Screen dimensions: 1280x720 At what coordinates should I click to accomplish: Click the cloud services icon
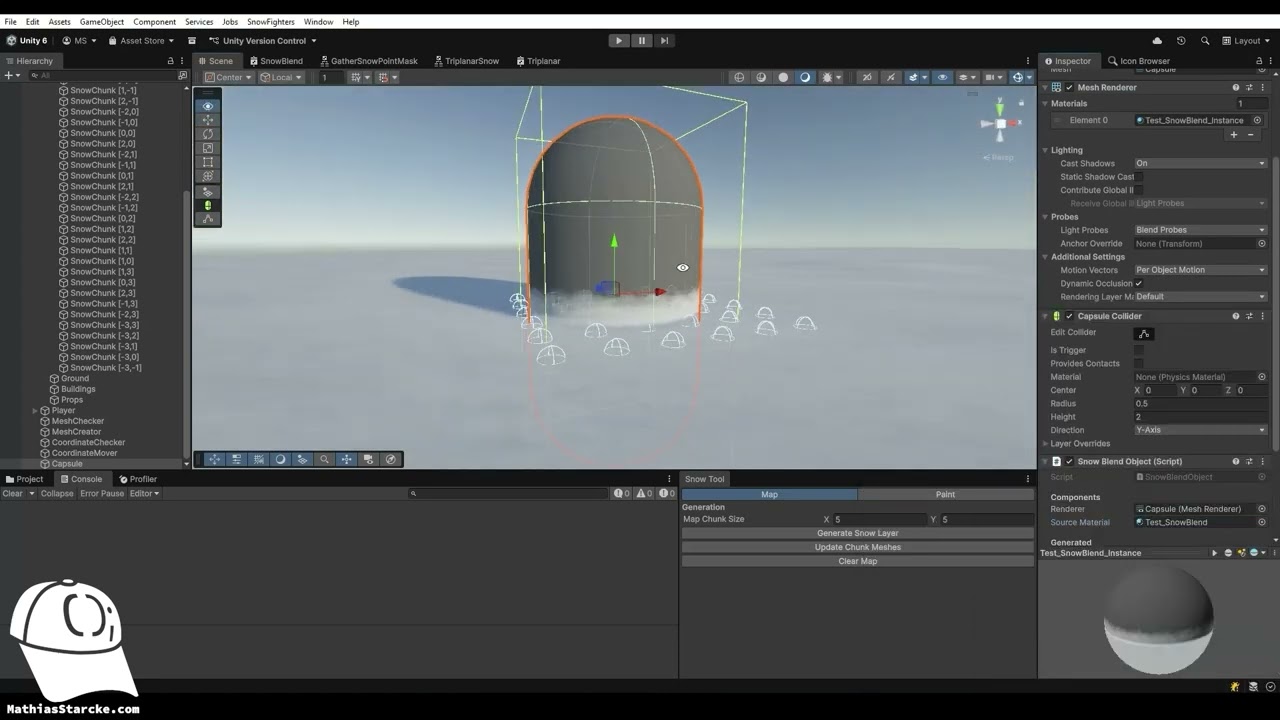pyautogui.click(x=1157, y=41)
